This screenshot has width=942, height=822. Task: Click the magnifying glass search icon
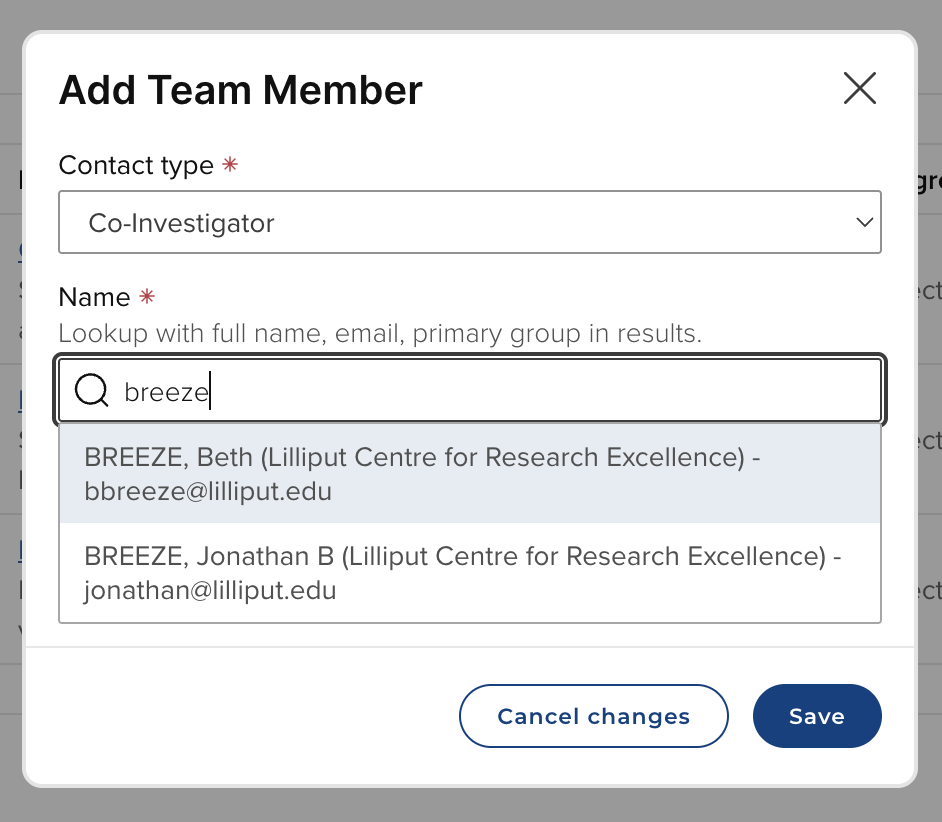coord(92,391)
